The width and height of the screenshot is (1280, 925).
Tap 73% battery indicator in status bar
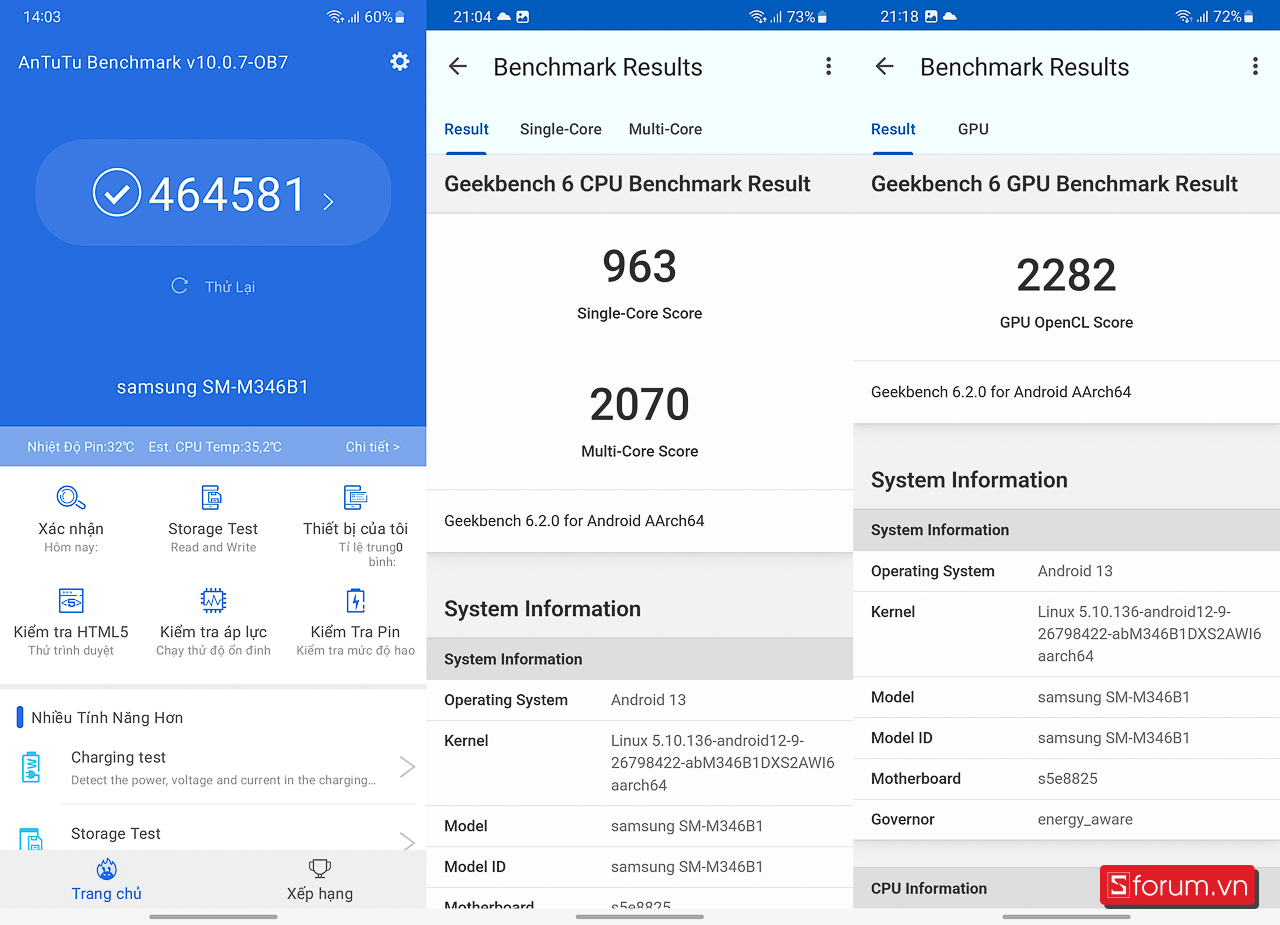[x=808, y=17]
